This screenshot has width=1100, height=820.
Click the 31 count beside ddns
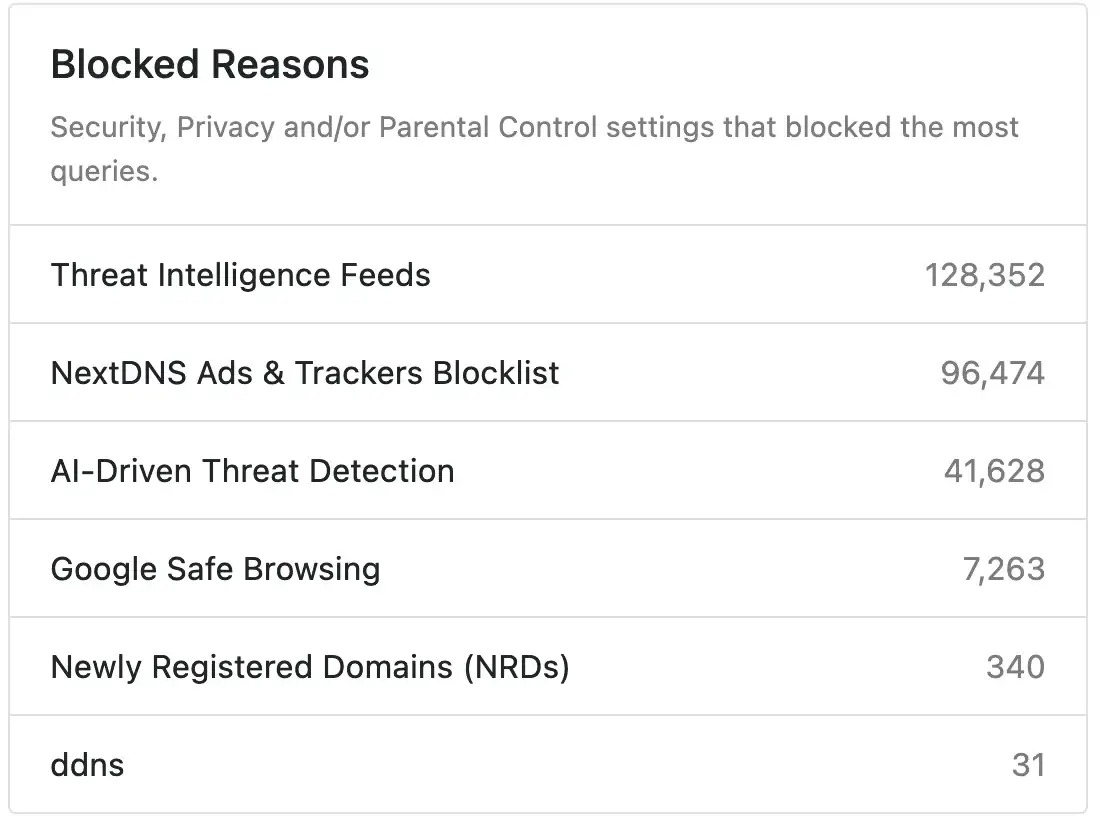coord(1028,765)
